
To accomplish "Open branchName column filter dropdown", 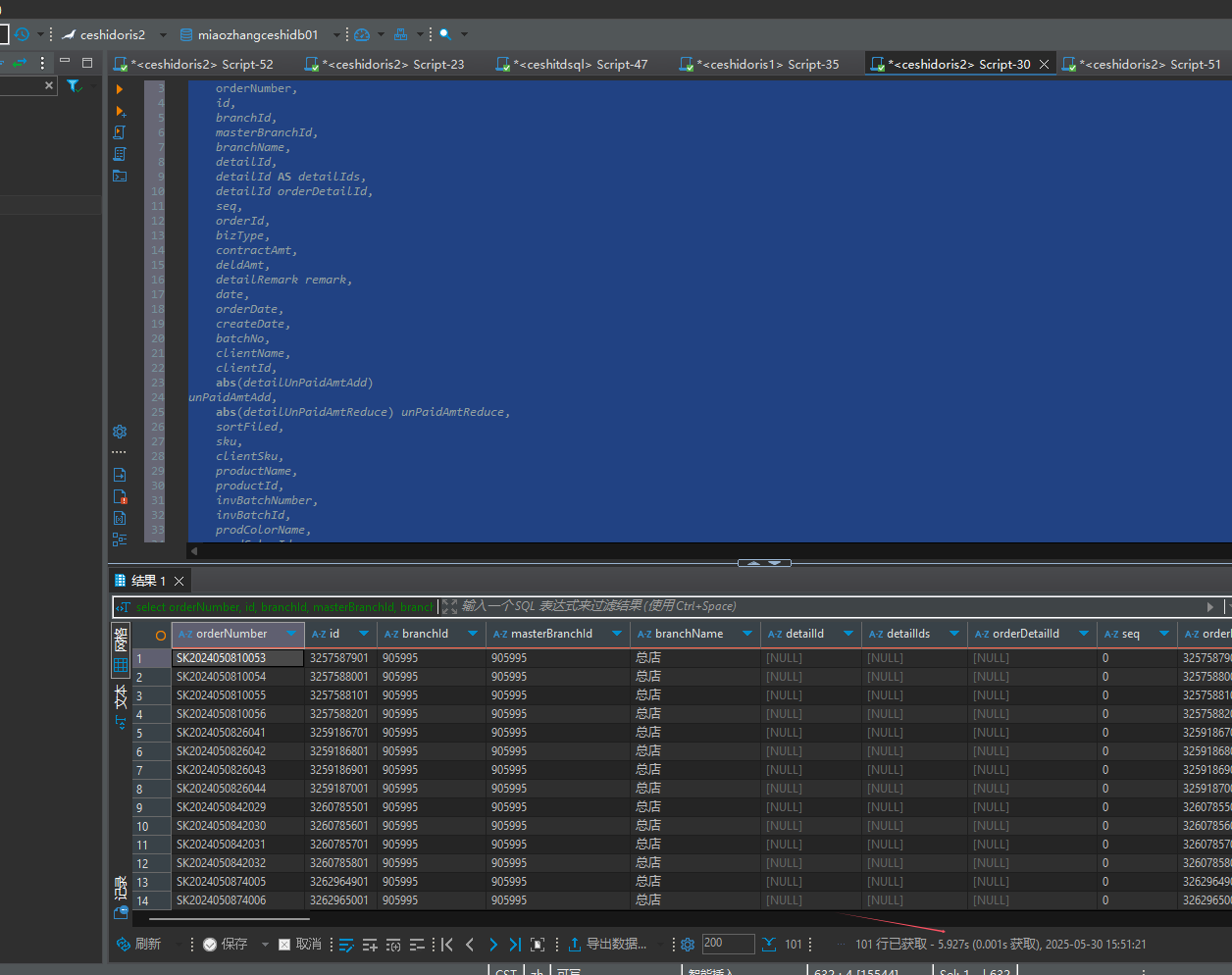I will coord(747,634).
